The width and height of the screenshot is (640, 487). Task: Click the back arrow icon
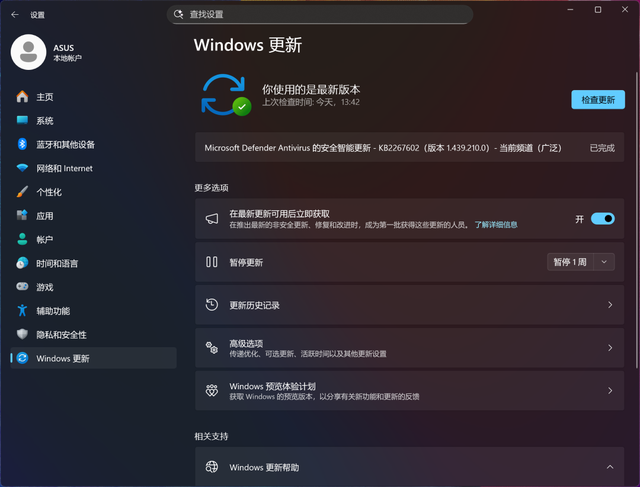click(15, 15)
